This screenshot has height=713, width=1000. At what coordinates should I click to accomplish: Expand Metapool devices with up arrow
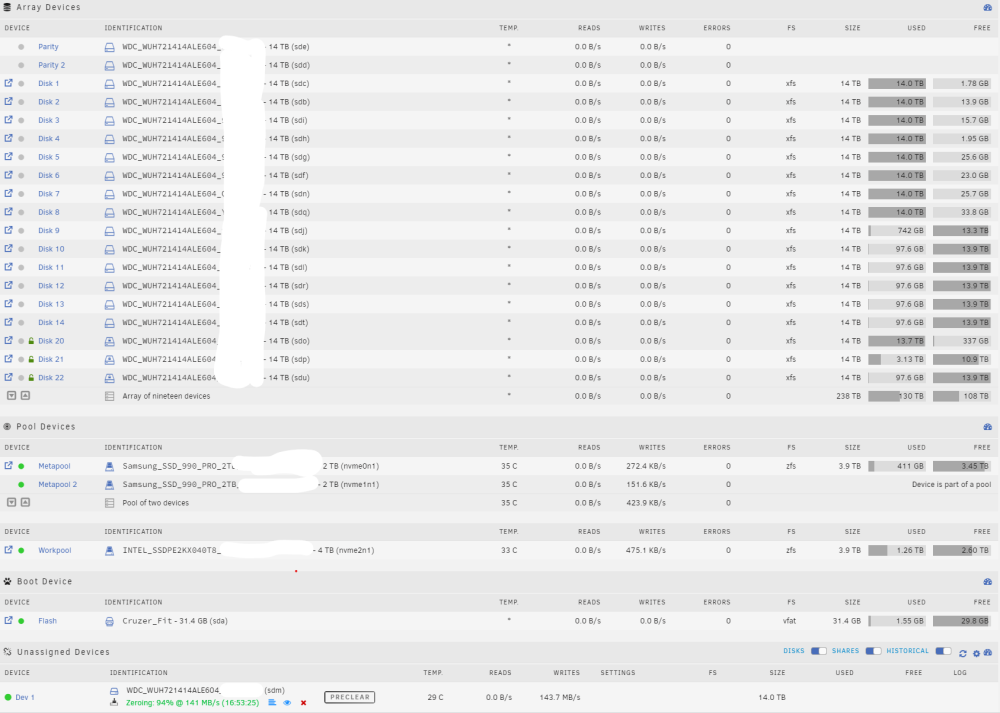[26, 503]
